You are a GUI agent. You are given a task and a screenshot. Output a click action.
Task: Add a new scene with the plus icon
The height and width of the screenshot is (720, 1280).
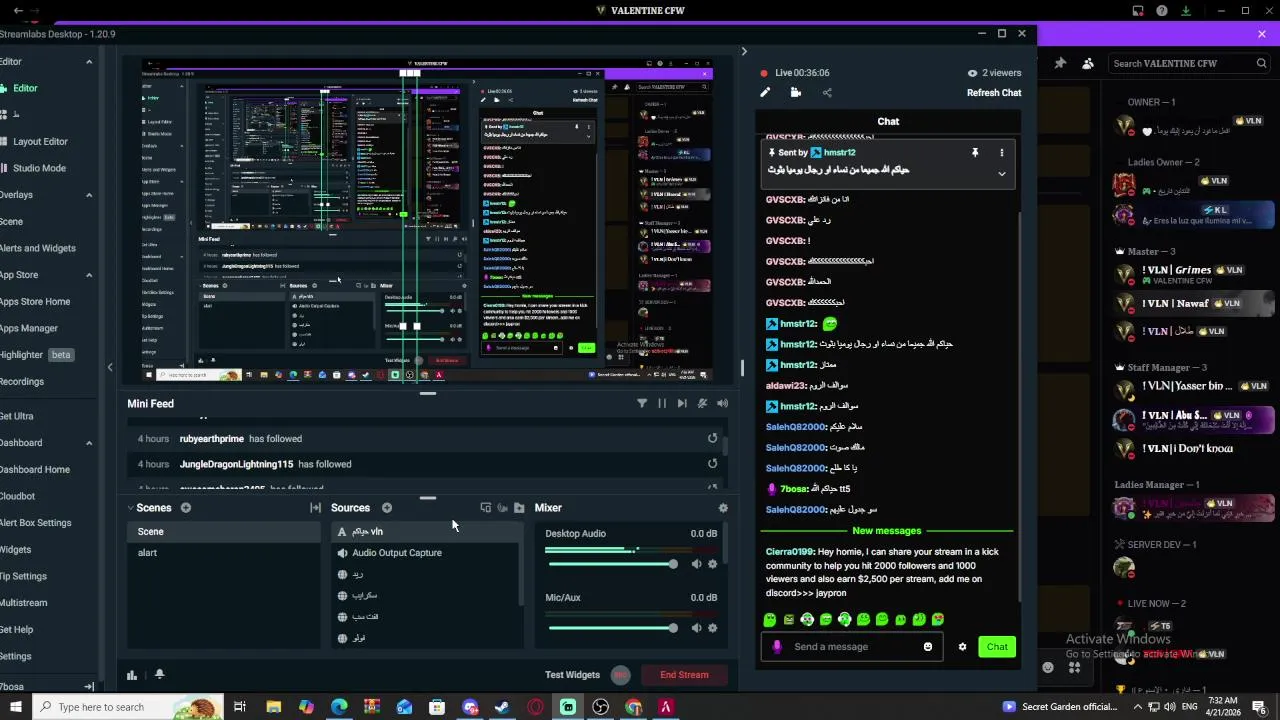click(185, 508)
